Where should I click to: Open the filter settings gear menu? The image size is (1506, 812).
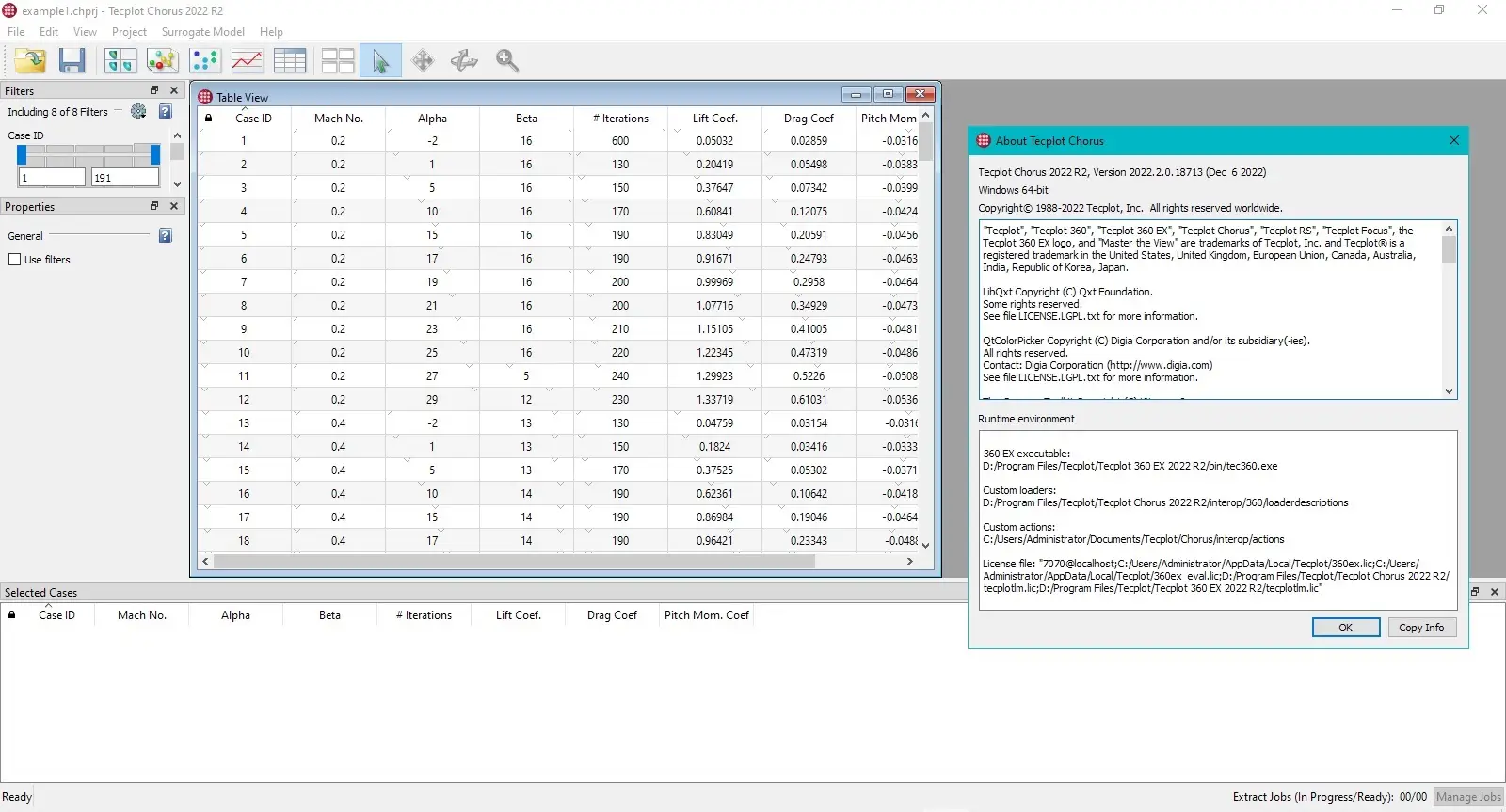(138, 111)
